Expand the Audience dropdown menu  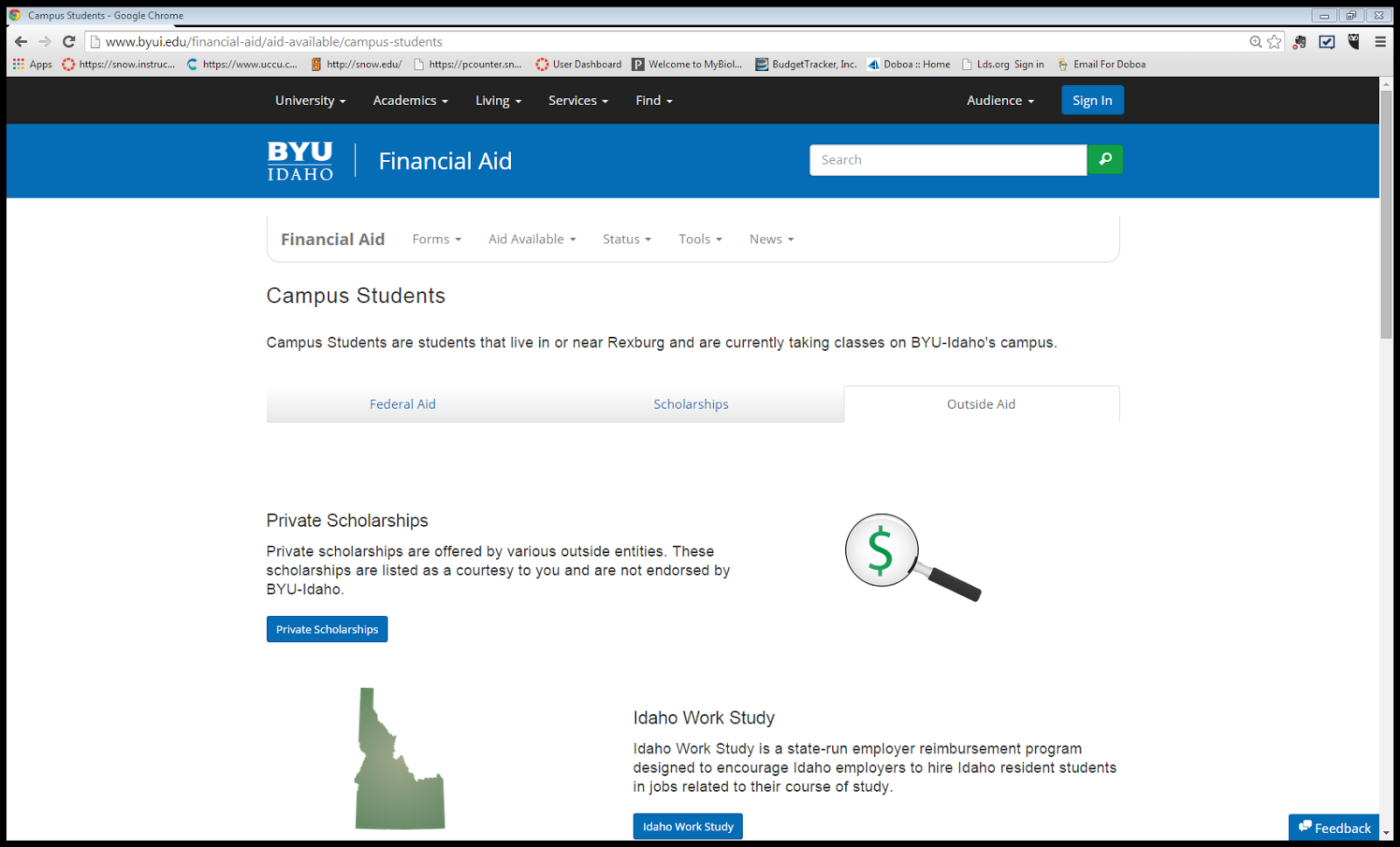[x=1000, y=101]
